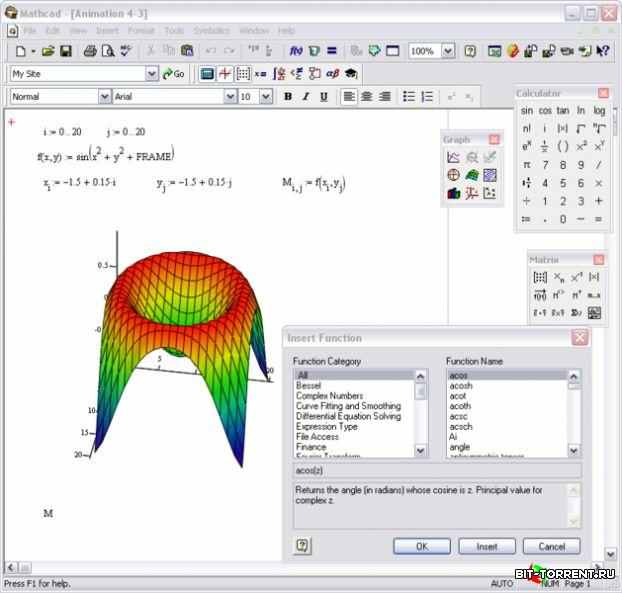
Task: Open the Calculator toolbar icon in Math bar
Action: point(207,74)
